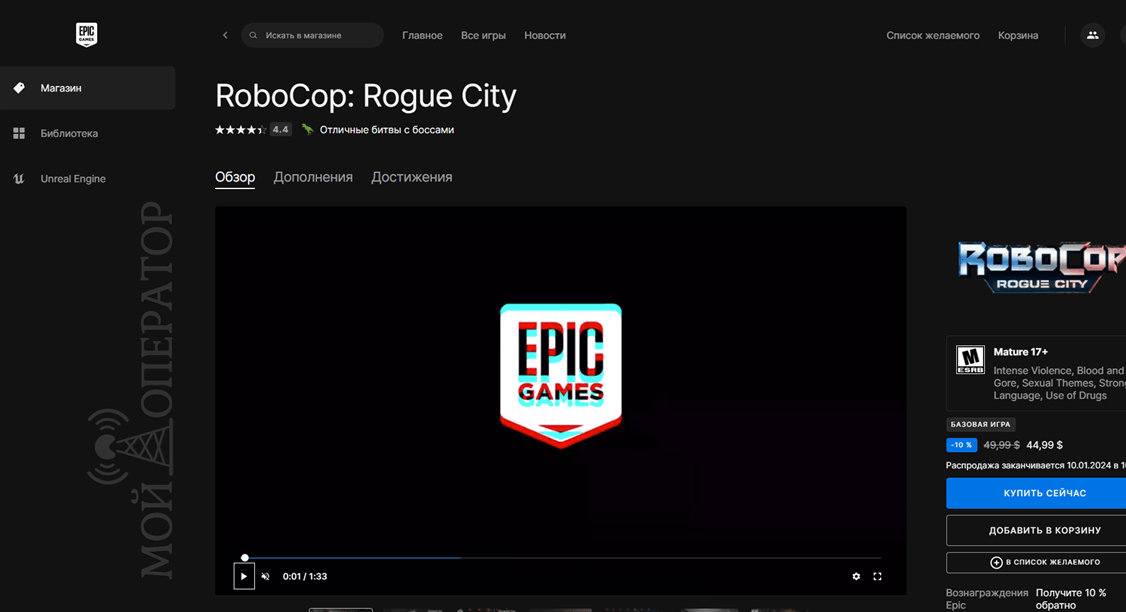Click the ESRB Mature rating icon
This screenshot has height=612, width=1126.
point(970,360)
